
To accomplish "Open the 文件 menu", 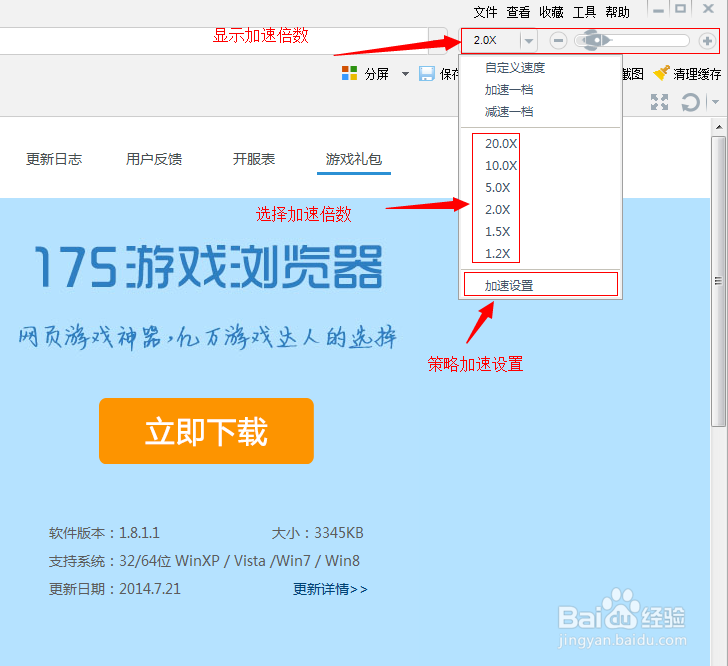I will click(485, 12).
